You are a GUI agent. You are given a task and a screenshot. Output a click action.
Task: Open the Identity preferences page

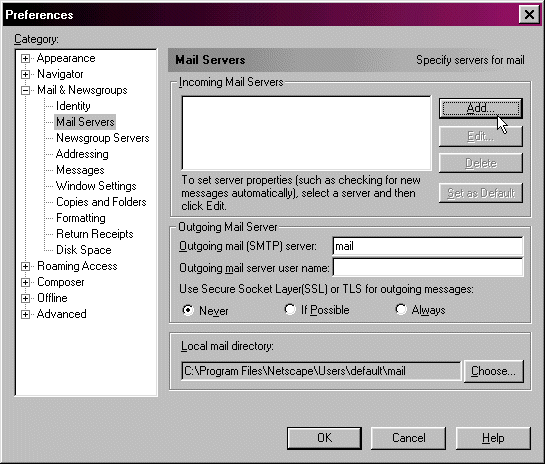tap(73, 106)
